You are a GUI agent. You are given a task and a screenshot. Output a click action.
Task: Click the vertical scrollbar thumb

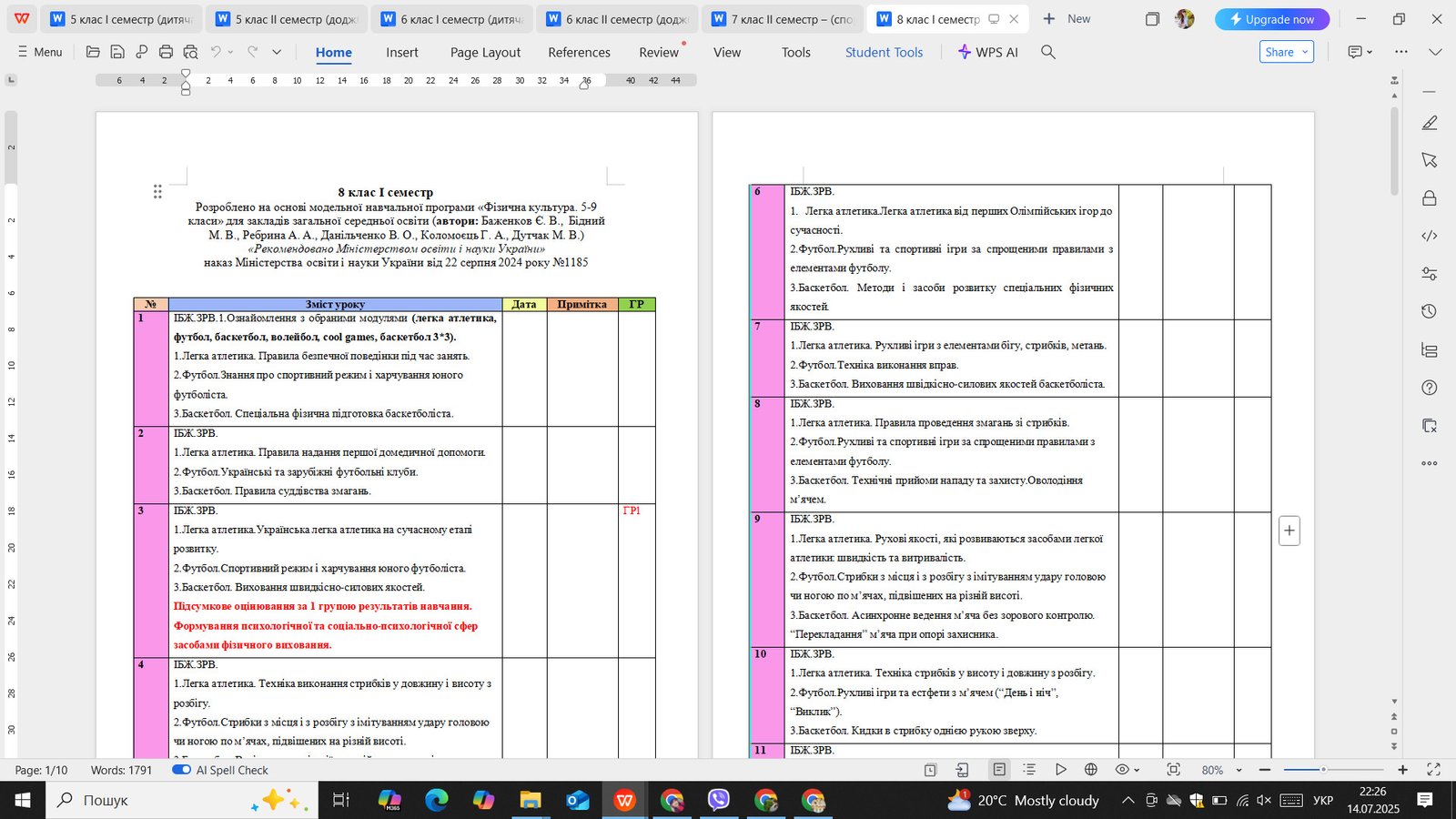point(1394,151)
